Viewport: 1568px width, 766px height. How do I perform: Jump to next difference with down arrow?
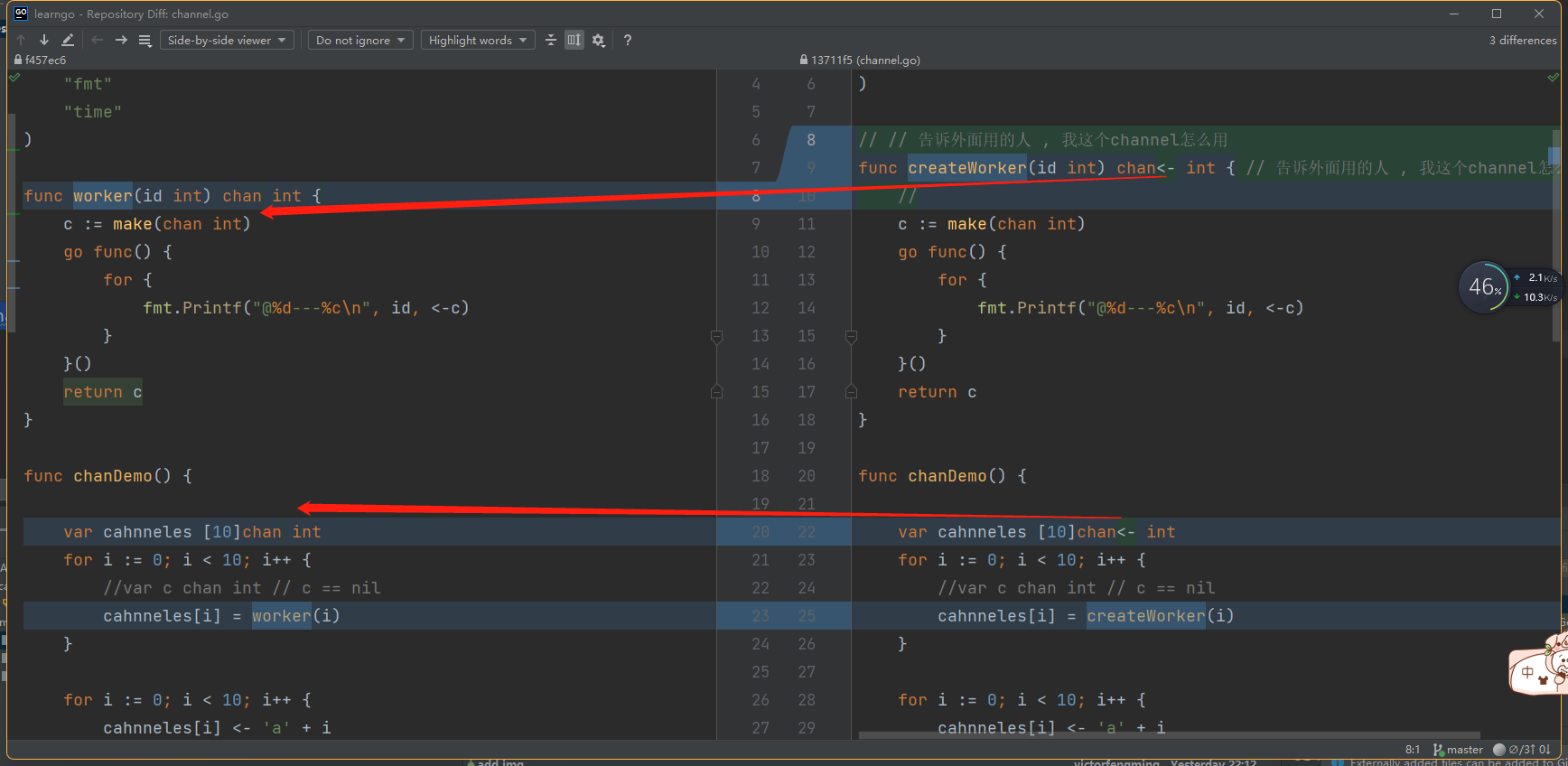coord(44,40)
